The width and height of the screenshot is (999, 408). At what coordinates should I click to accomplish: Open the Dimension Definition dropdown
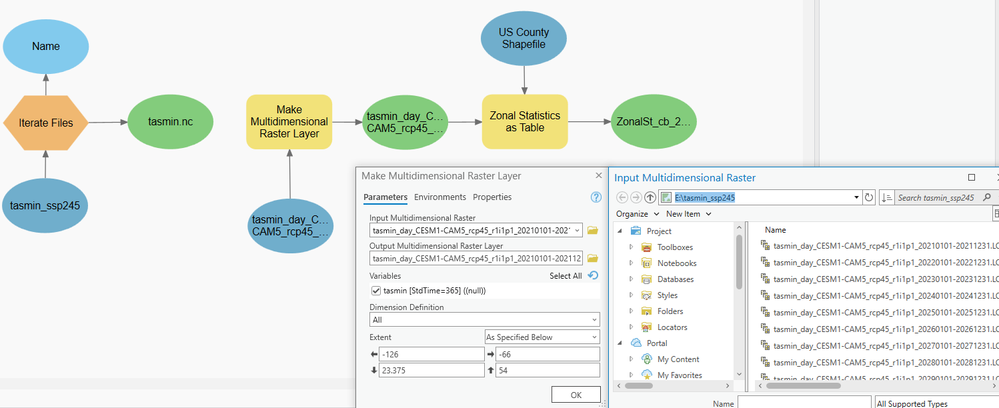(x=484, y=319)
